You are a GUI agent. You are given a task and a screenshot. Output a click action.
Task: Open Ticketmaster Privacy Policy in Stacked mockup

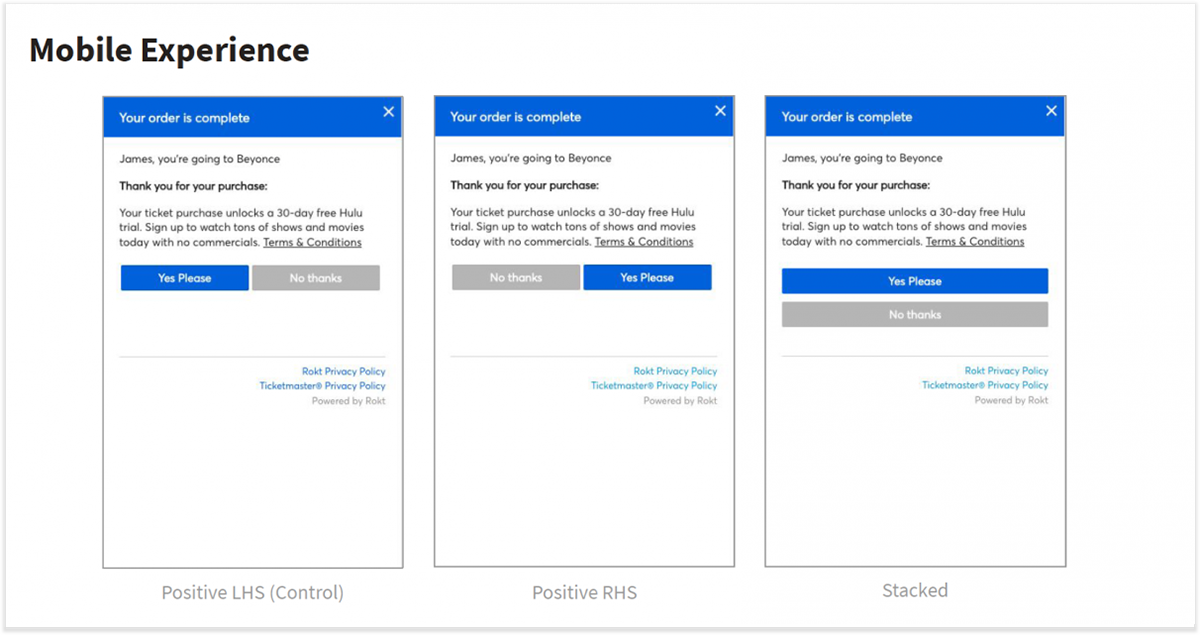tap(985, 385)
